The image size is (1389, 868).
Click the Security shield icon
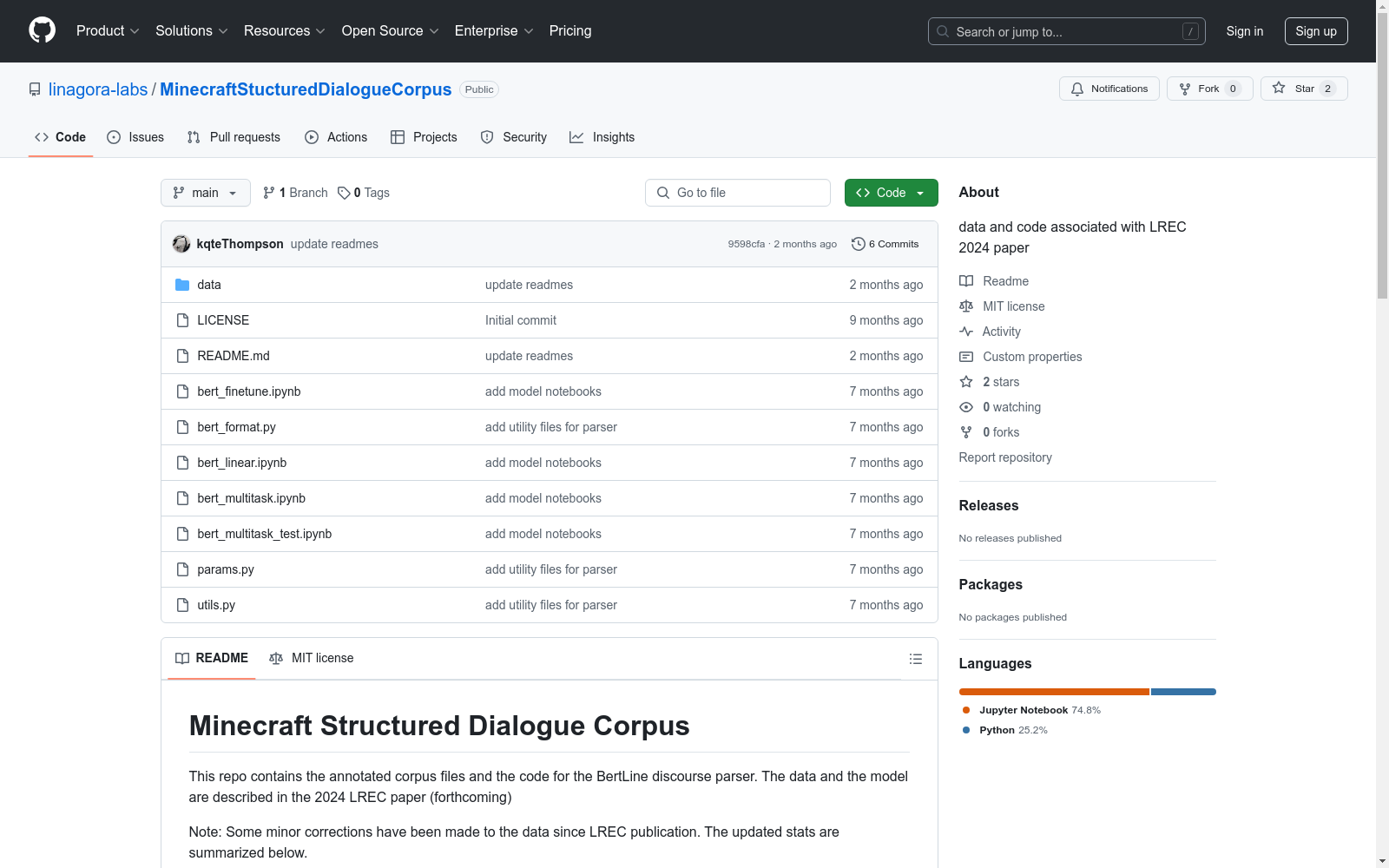(487, 137)
